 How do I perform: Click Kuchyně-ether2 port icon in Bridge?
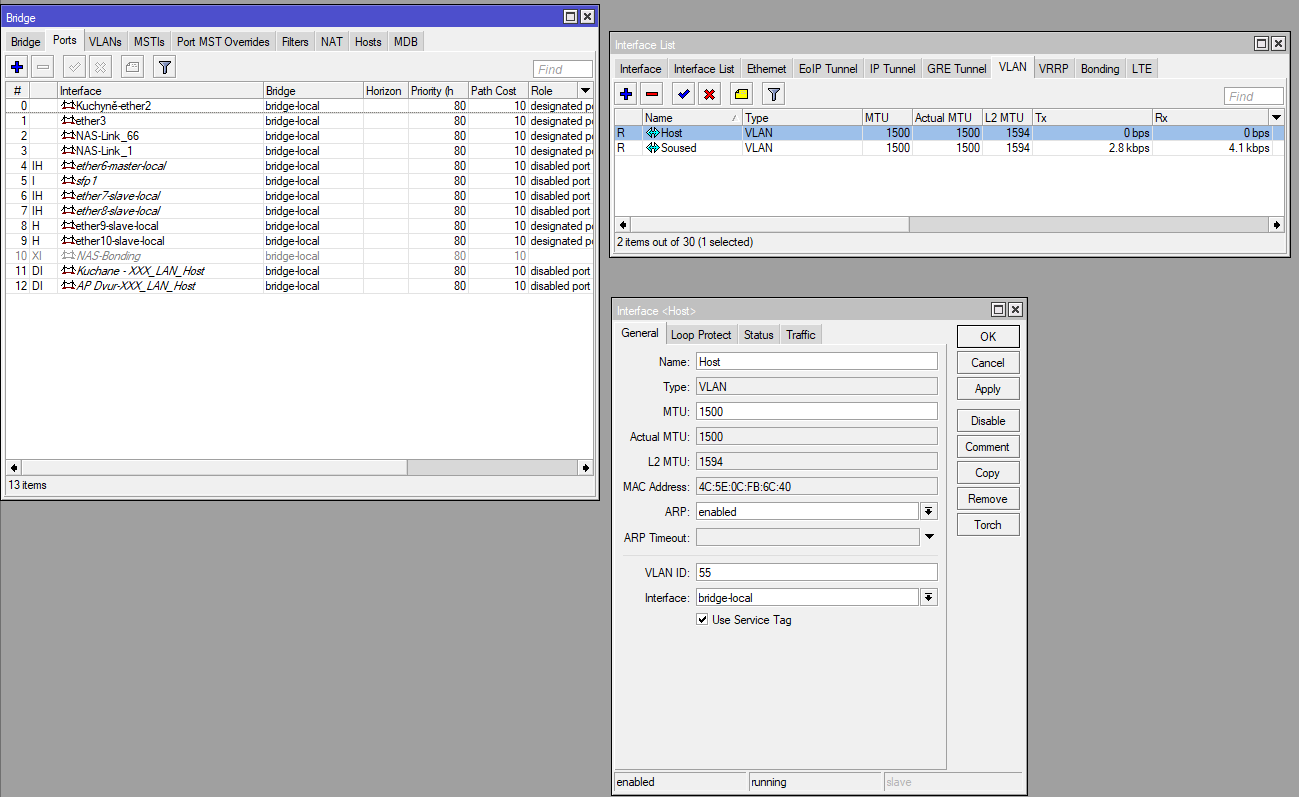click(68, 105)
